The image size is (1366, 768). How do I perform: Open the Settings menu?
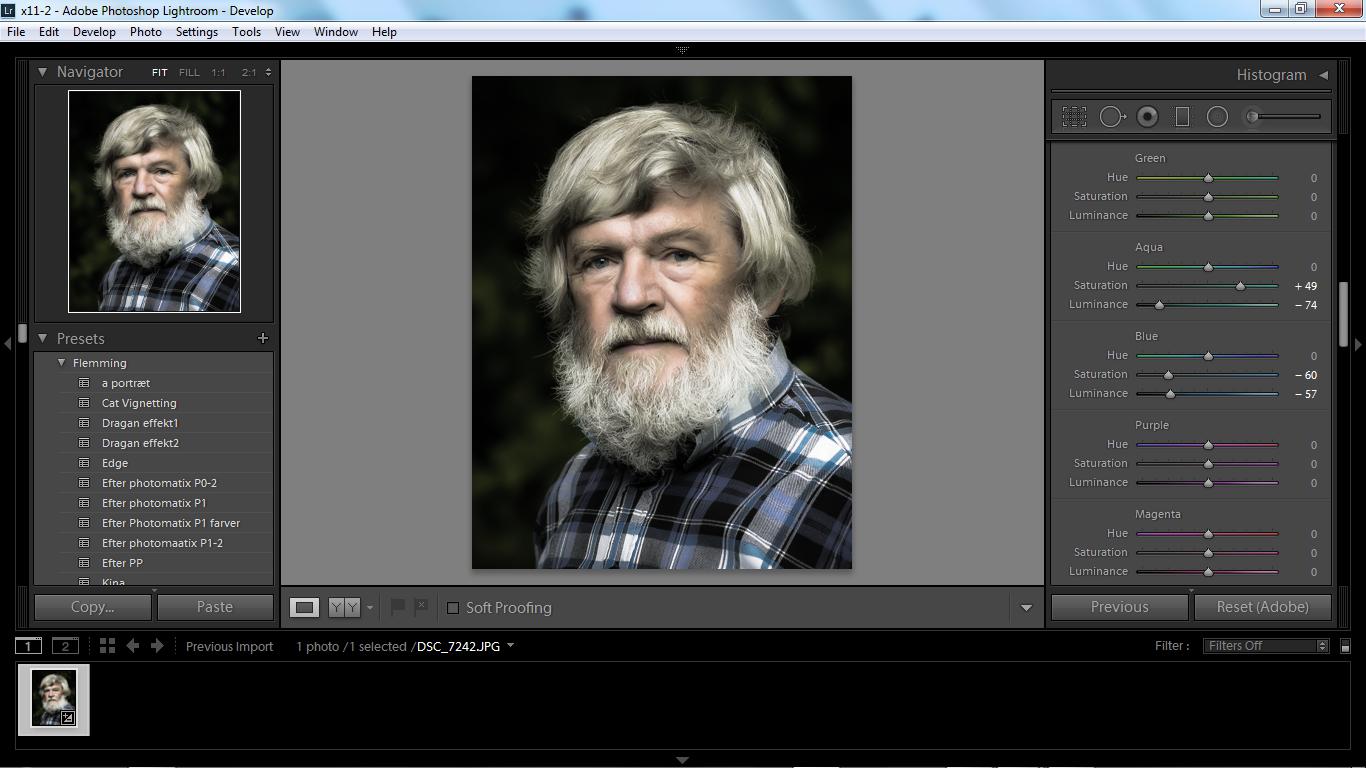(196, 32)
